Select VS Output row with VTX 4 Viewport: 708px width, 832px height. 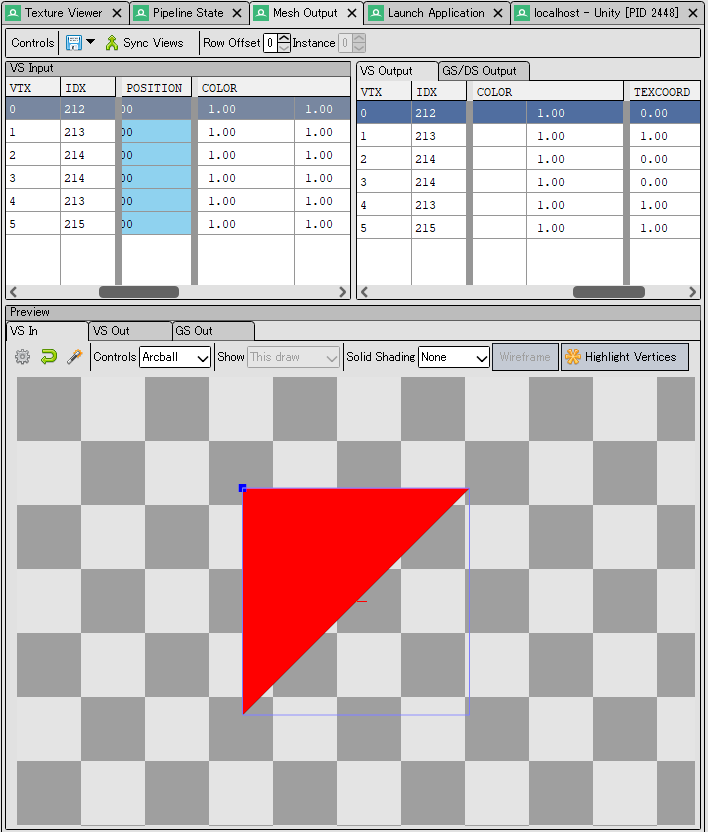coord(528,205)
